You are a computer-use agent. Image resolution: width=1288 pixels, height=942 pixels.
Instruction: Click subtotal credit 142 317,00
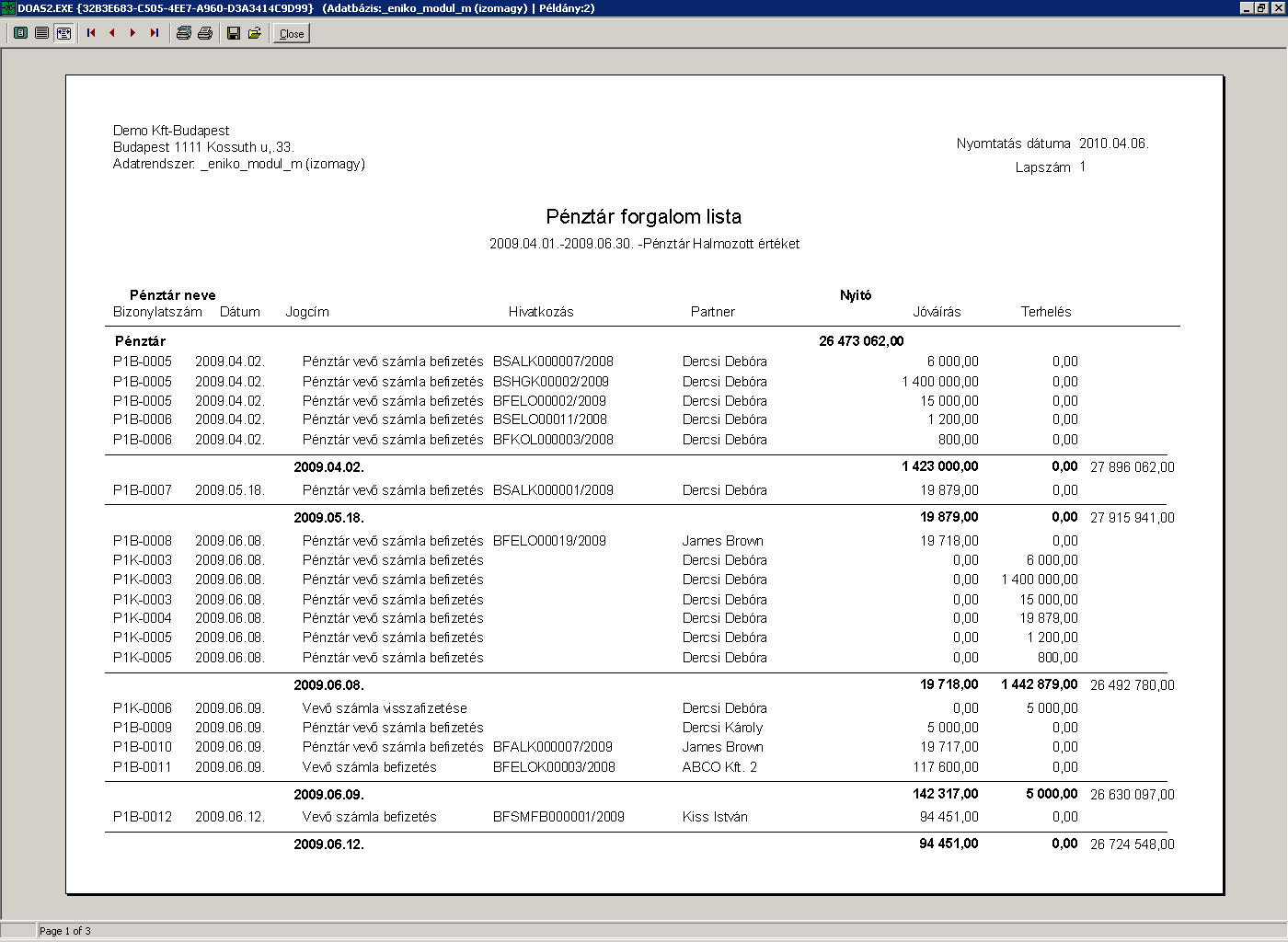click(946, 794)
